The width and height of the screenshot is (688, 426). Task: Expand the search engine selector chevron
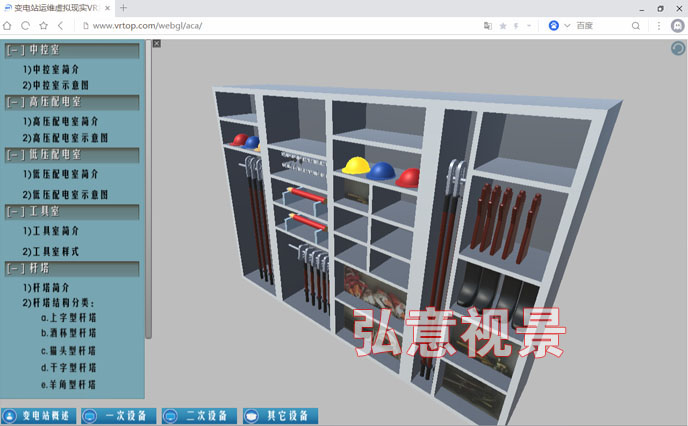567,25
